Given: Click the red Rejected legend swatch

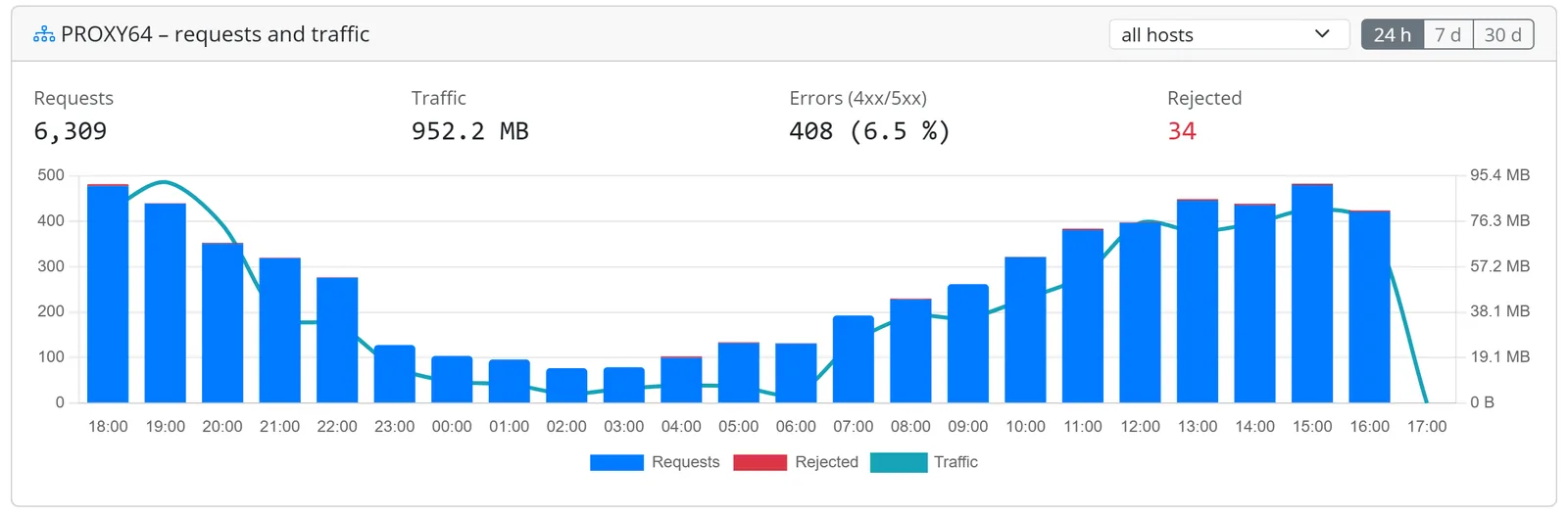Looking at the screenshot, I should [x=759, y=462].
